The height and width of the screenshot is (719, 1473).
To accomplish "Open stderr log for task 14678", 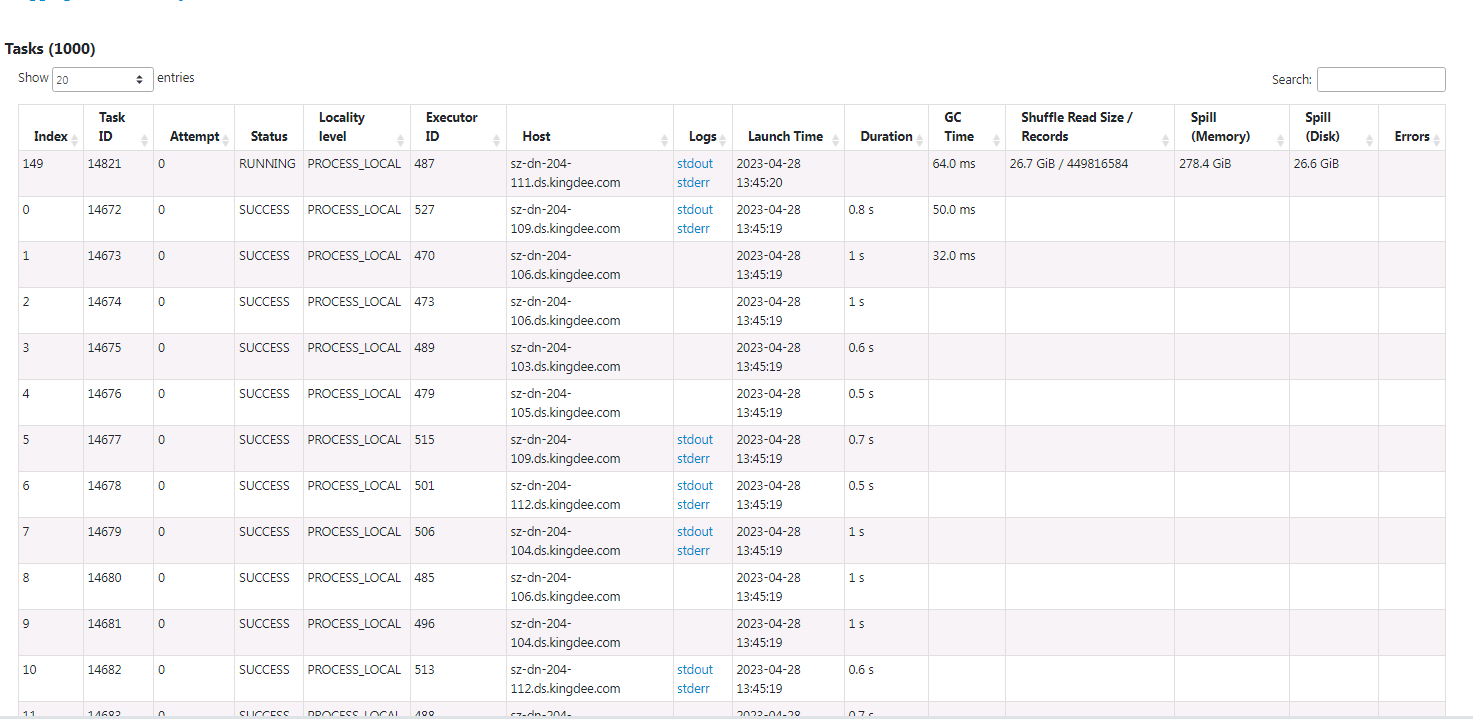I will click(x=693, y=505).
